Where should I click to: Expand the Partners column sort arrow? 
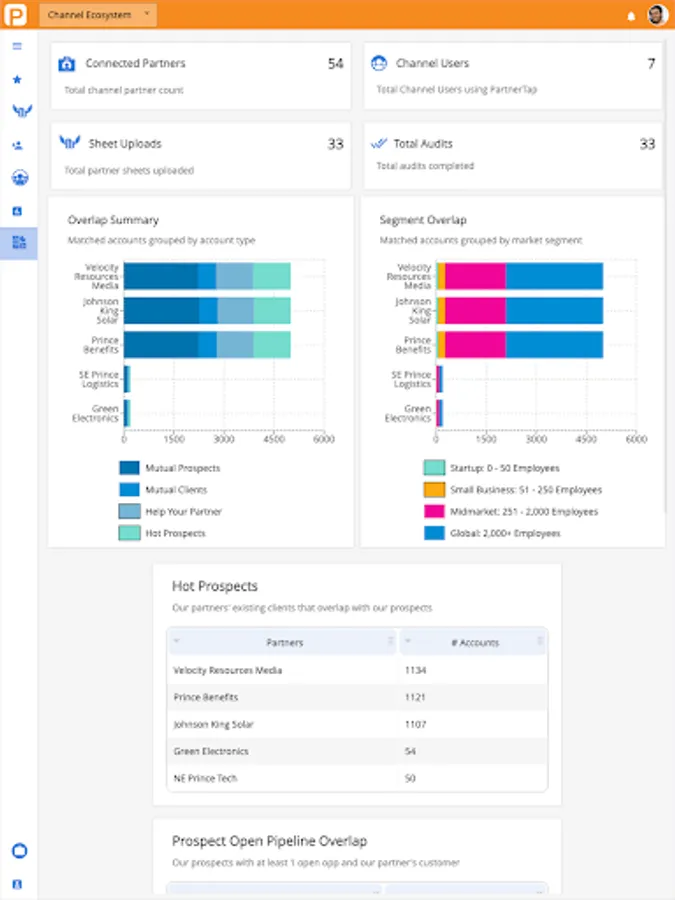[177, 642]
